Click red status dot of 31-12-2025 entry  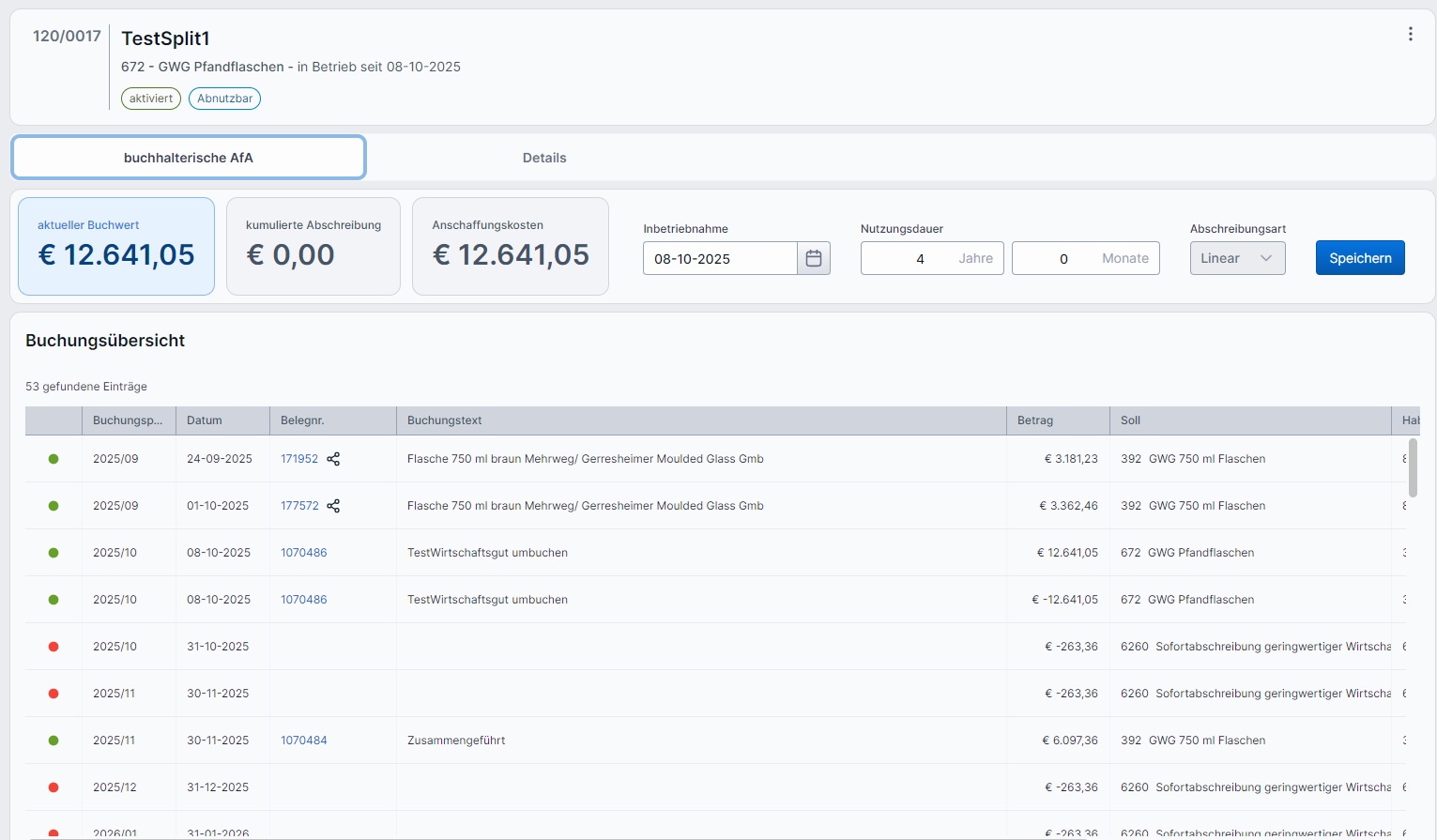(x=54, y=787)
